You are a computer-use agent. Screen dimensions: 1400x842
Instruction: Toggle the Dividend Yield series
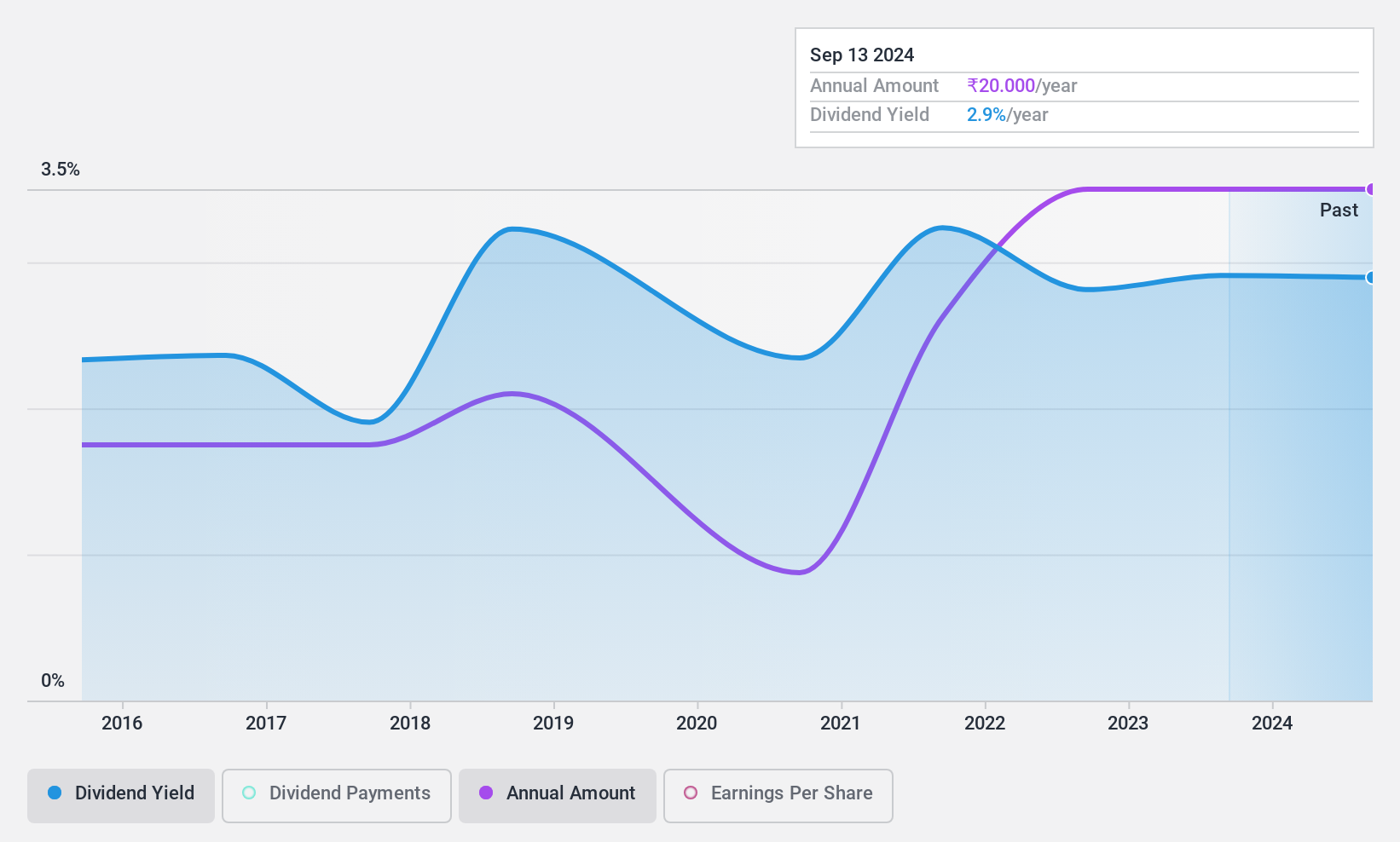(121, 796)
